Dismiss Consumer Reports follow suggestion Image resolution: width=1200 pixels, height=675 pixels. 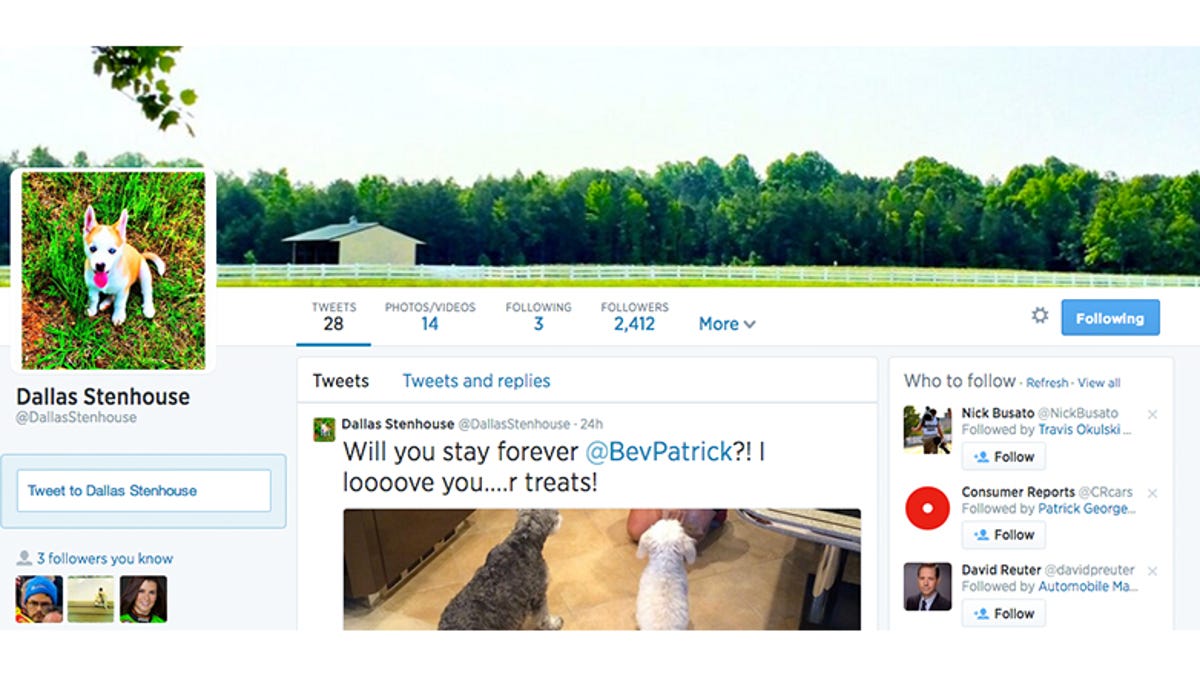pos(1152,493)
